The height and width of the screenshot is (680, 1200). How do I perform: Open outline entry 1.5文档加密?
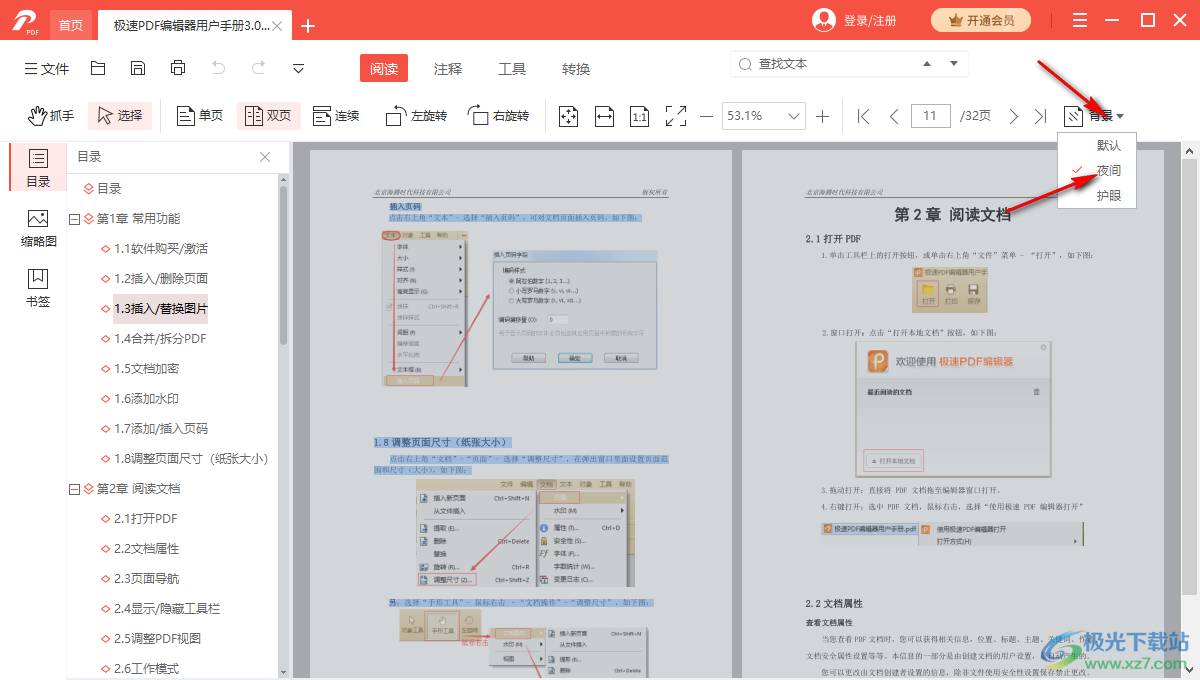click(146, 369)
